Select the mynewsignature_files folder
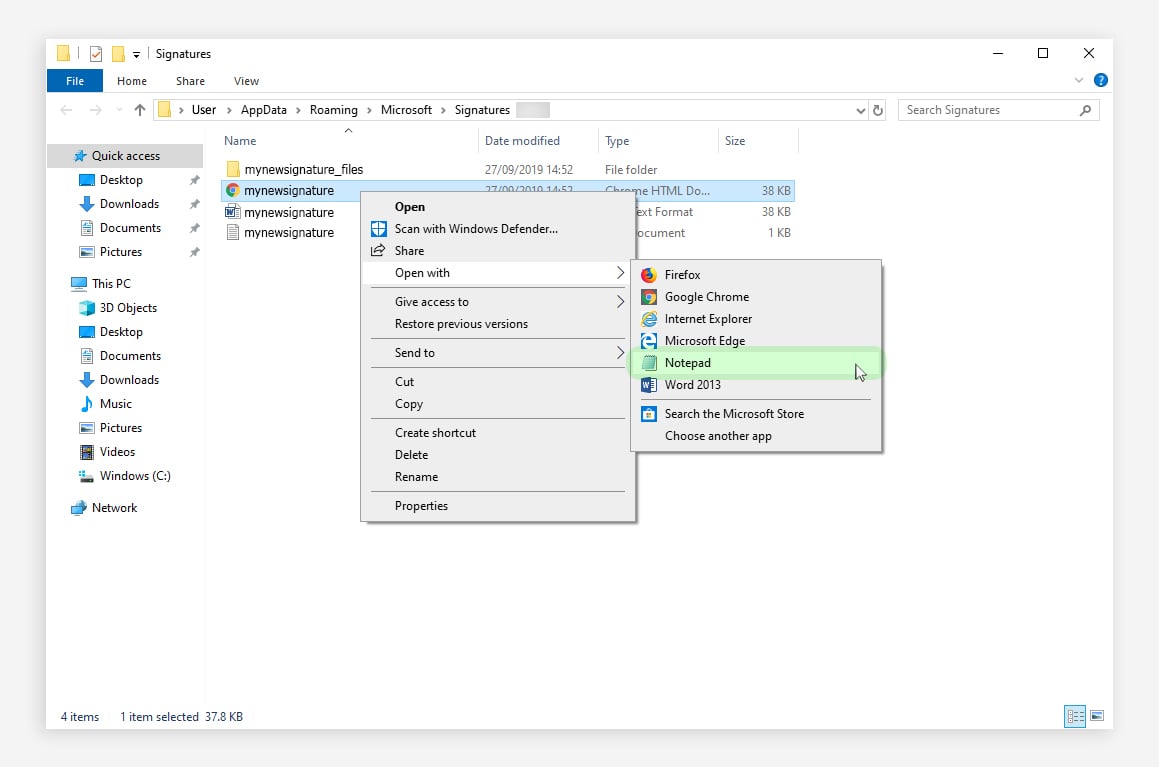Viewport: 1159px width, 767px height. pos(304,170)
